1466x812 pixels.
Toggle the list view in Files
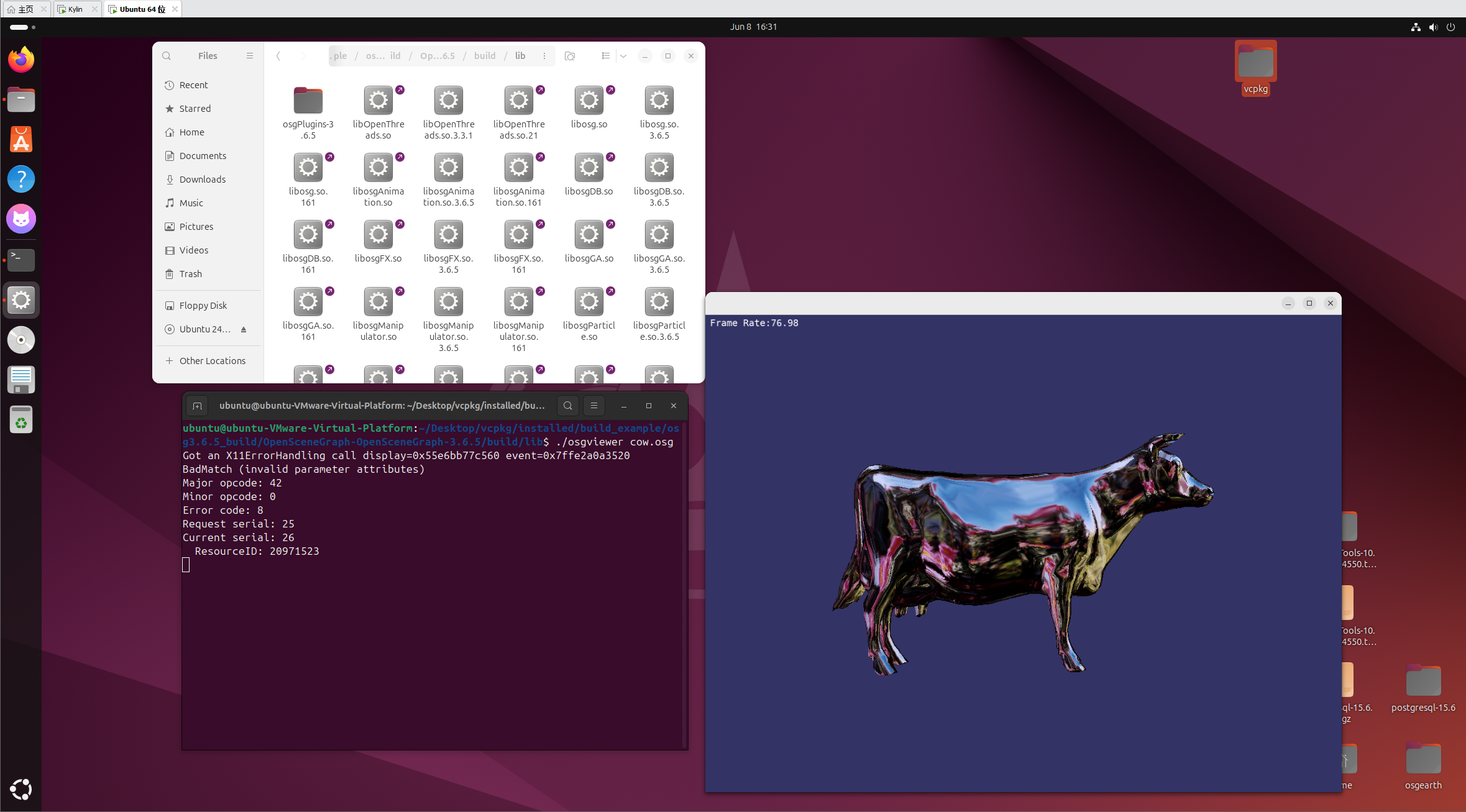605,56
